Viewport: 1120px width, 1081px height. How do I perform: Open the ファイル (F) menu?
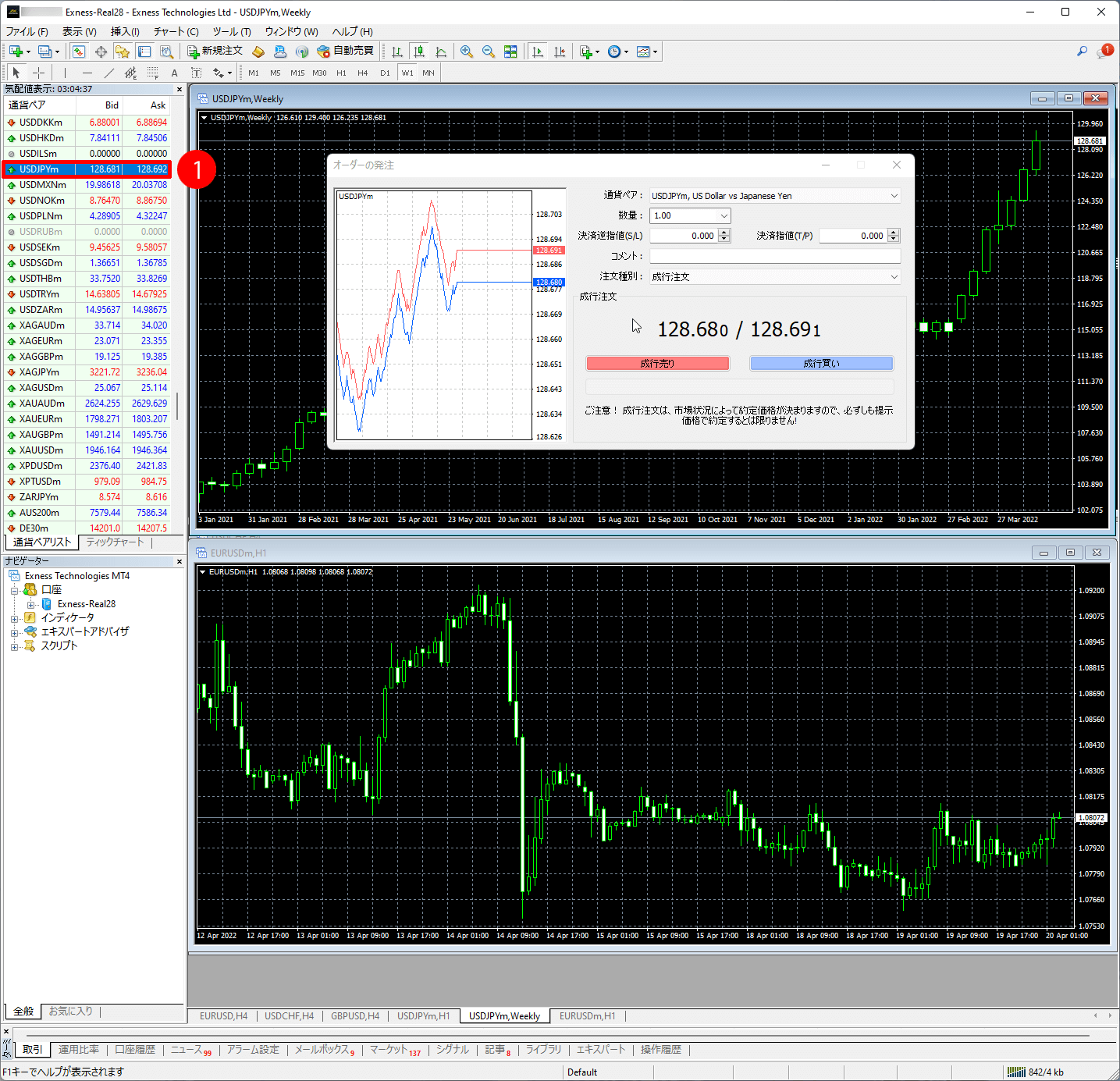pos(27,31)
